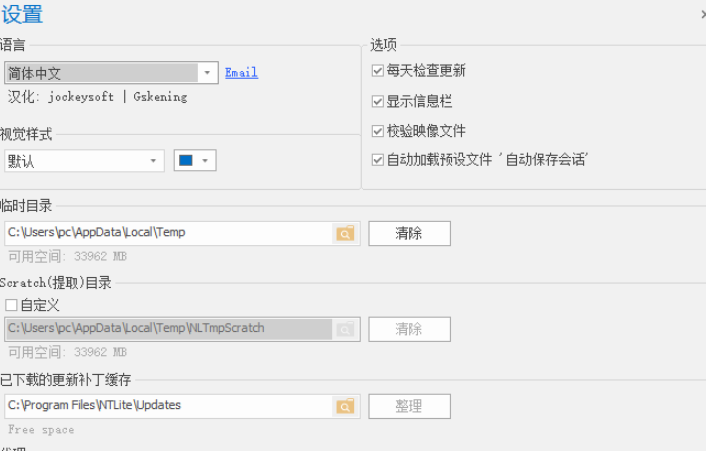This screenshot has height=451, width=706.
Task: Enable the 自定义 Scratch directory checkbox
Action: pos(11,305)
